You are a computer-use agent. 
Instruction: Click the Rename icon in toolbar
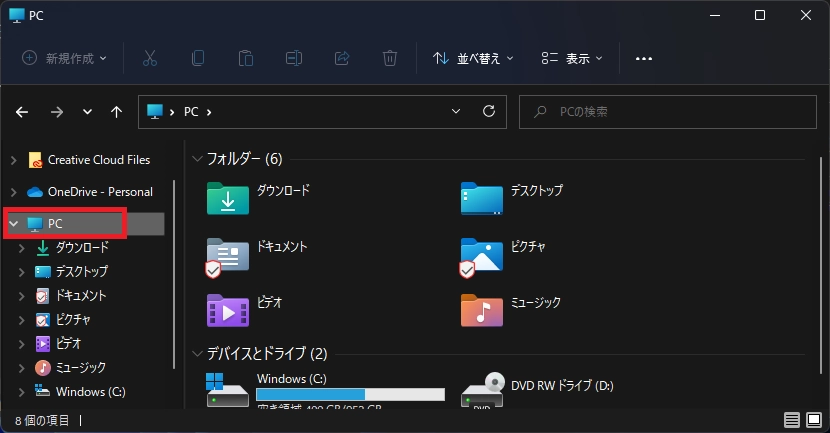(x=294, y=58)
